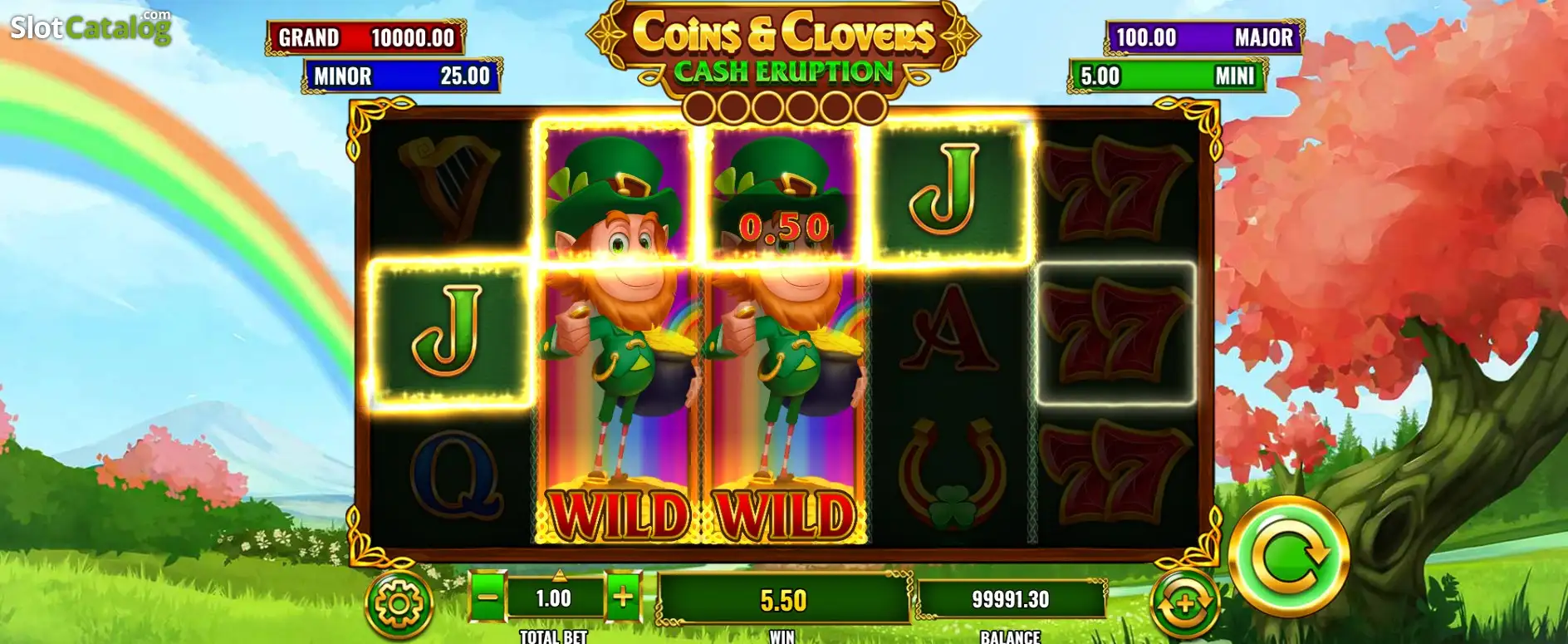1568x644 pixels.
Task: Select the MINI 5.00 jackpot label
Action: (1168, 76)
